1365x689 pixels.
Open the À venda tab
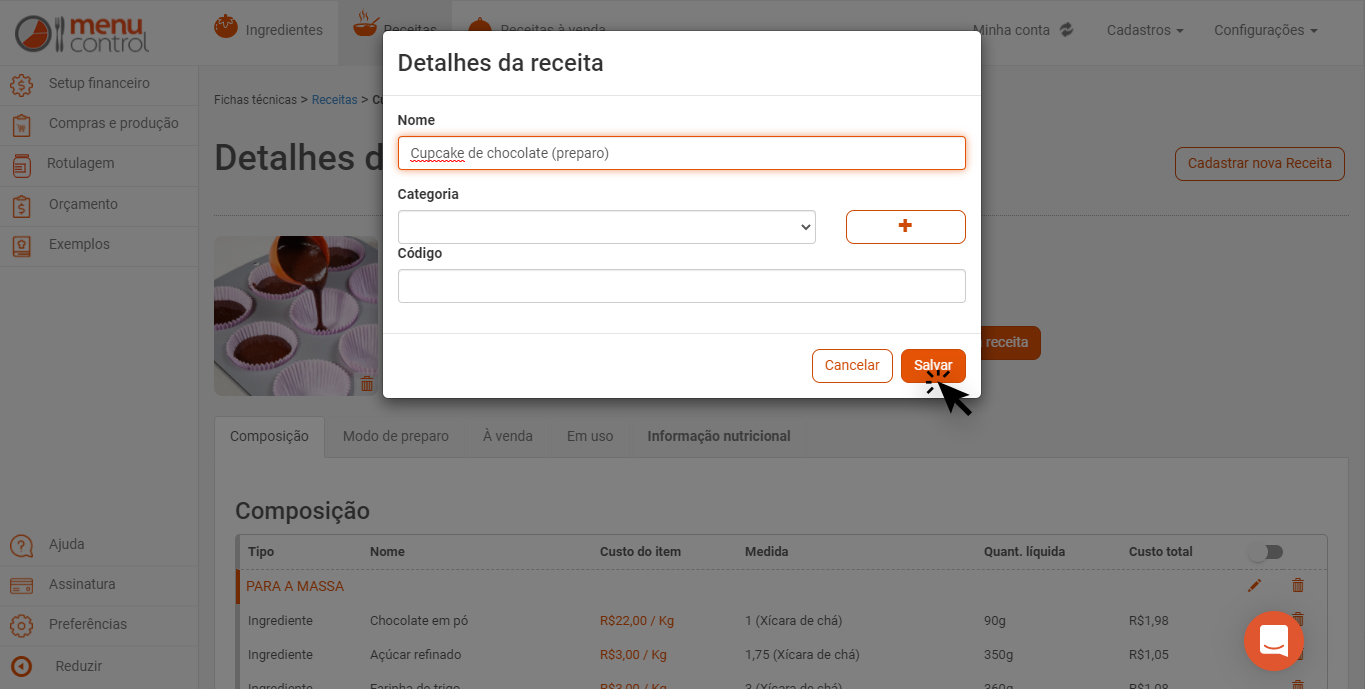point(508,437)
